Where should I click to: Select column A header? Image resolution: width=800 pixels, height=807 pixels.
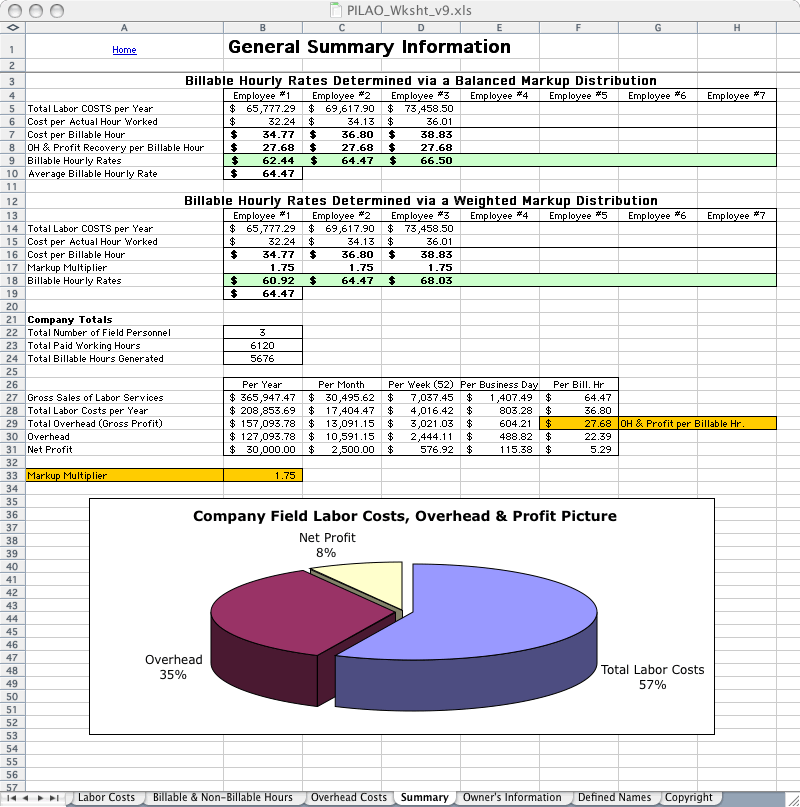click(124, 28)
